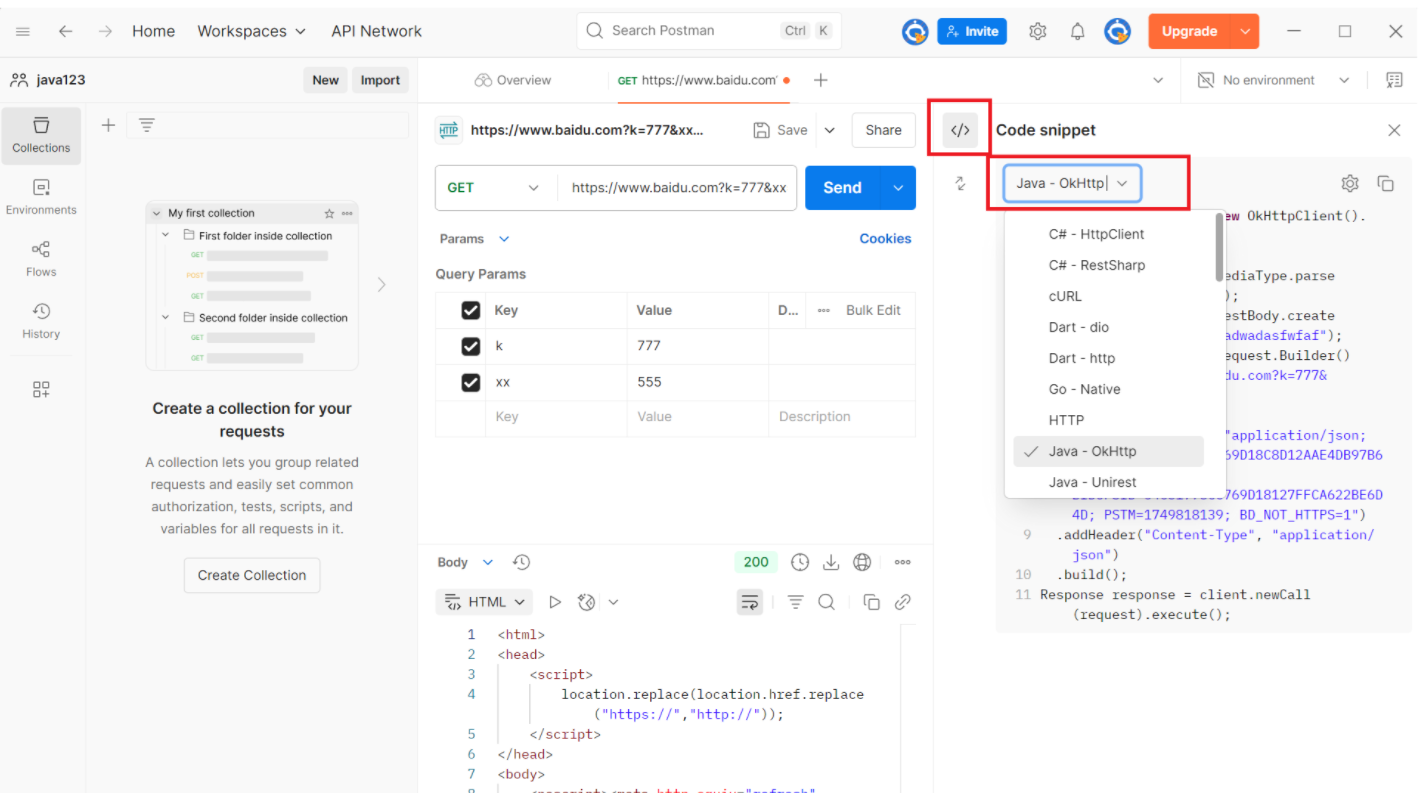Image resolution: width=1426 pixels, height=793 pixels.
Task: Open the Upgrade arrow dropdown
Action: point(1245,31)
